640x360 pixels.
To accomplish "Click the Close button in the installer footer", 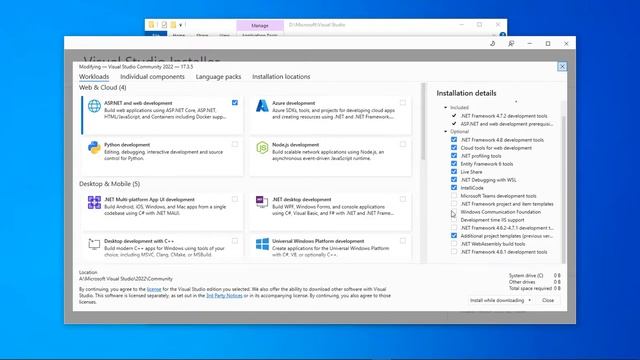I will pos(548,300).
